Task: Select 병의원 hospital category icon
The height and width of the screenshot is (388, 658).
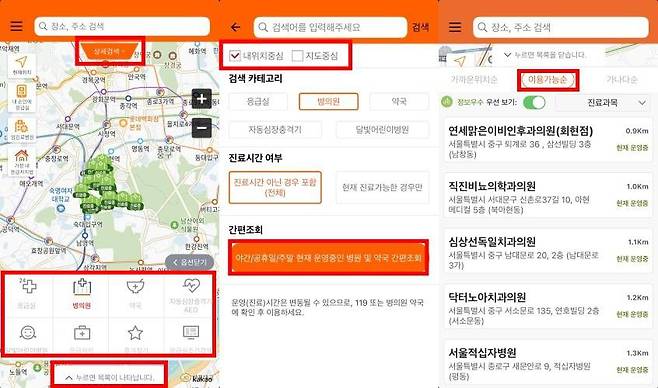Action: [82, 287]
